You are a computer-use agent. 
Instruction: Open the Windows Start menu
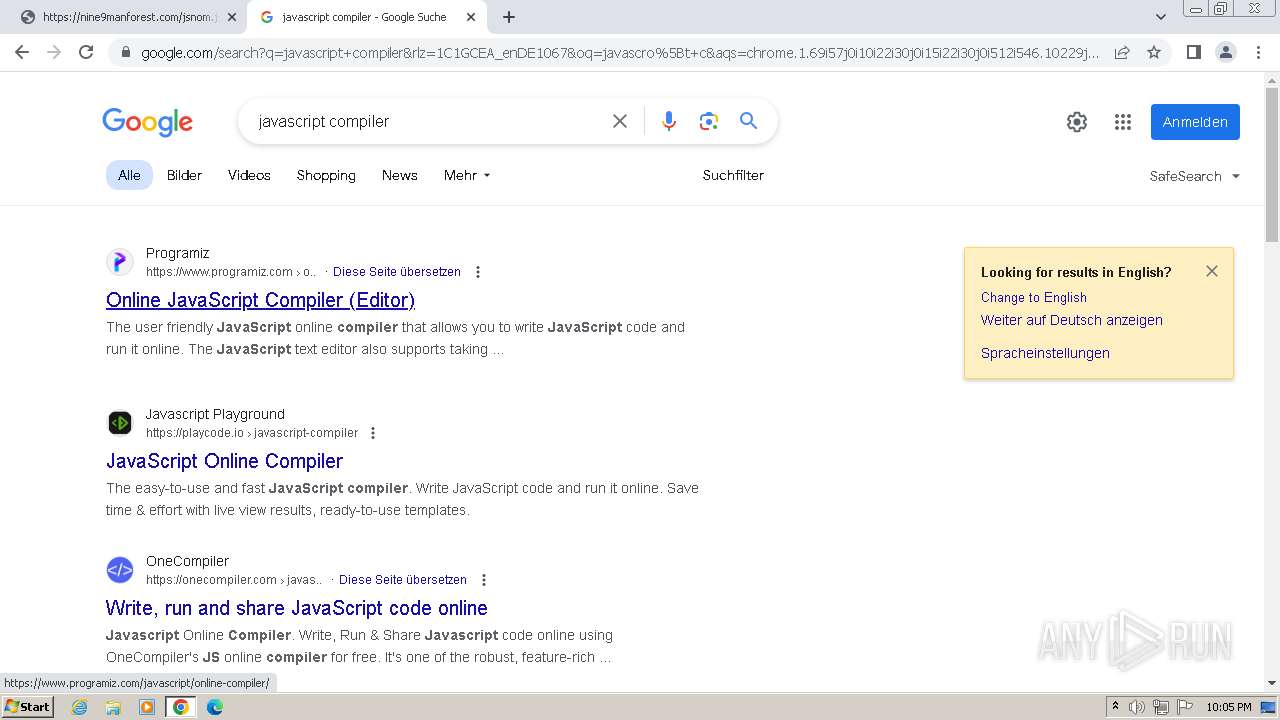tap(28, 707)
